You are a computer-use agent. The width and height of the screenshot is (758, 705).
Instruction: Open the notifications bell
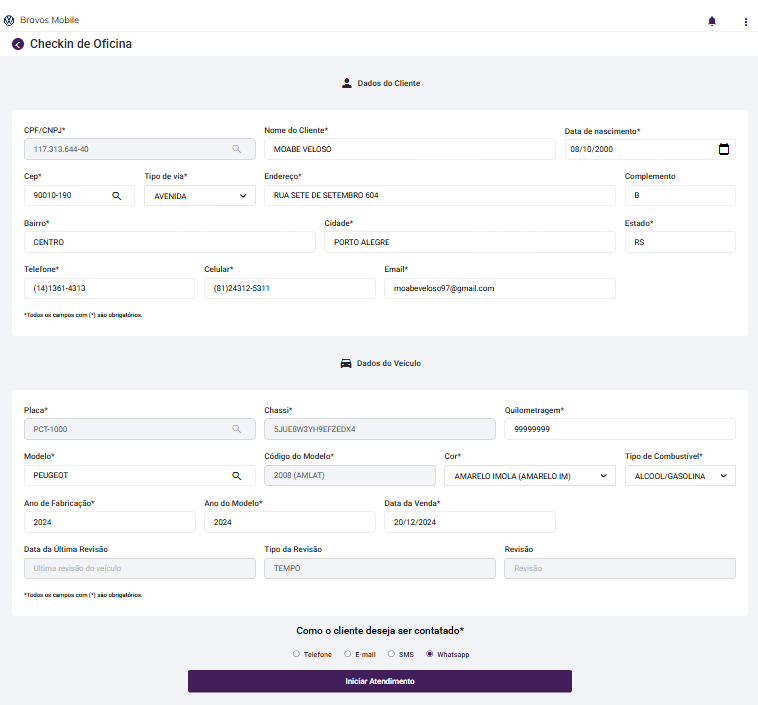712,20
